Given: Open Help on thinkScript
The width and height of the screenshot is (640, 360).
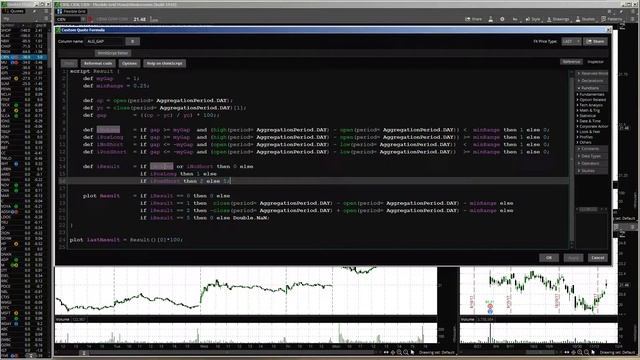Looking at the screenshot, I should (164, 64).
